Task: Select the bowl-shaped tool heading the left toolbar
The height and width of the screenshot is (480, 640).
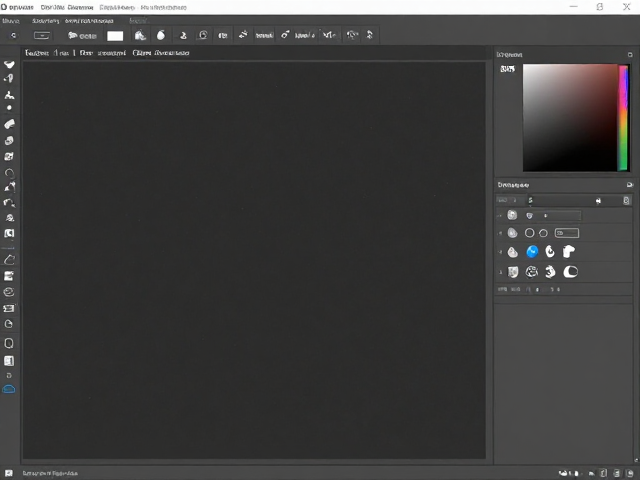Action: pyautogui.click(x=9, y=64)
